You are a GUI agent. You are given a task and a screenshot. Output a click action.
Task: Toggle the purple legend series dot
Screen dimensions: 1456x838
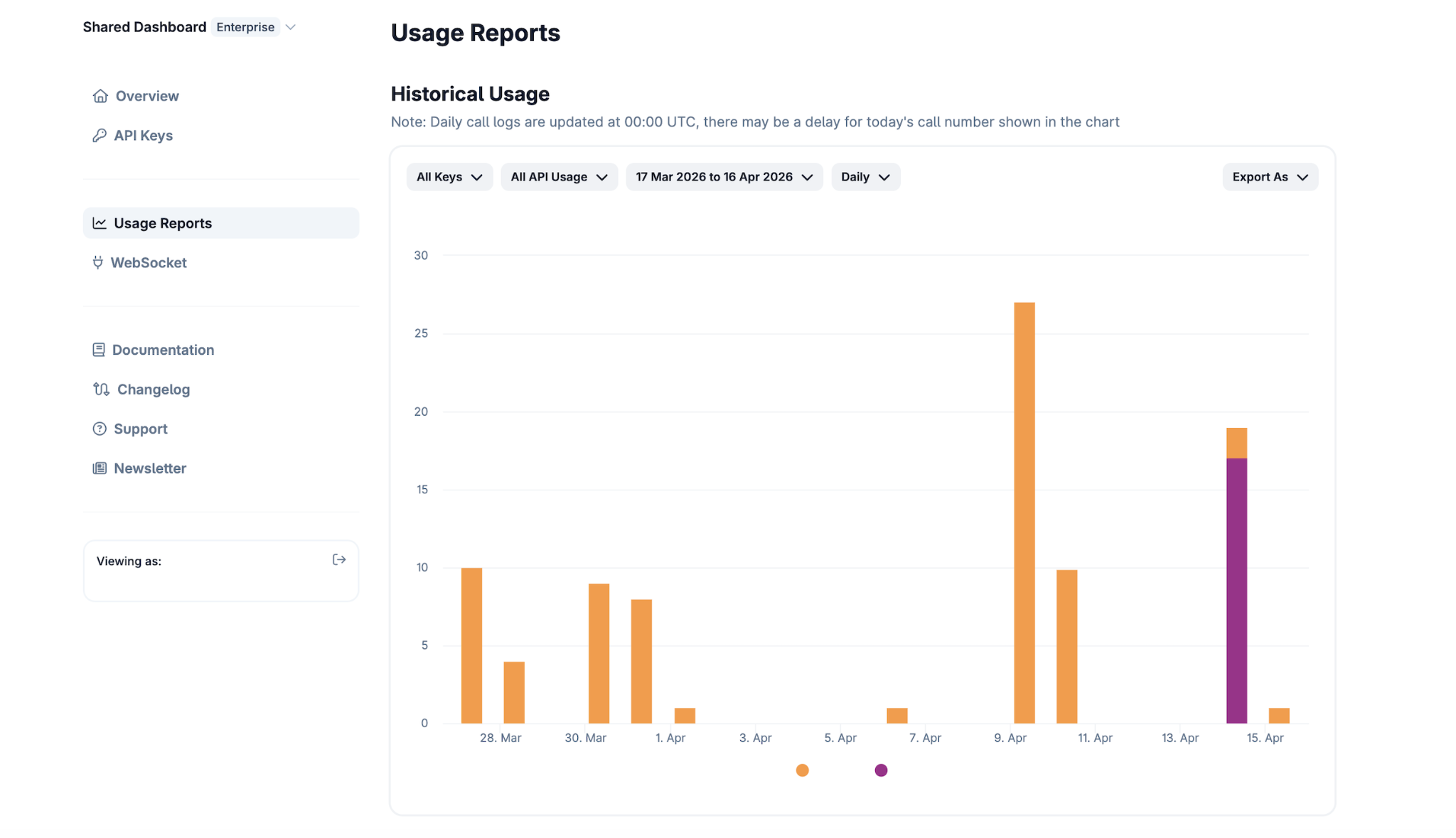coord(881,770)
